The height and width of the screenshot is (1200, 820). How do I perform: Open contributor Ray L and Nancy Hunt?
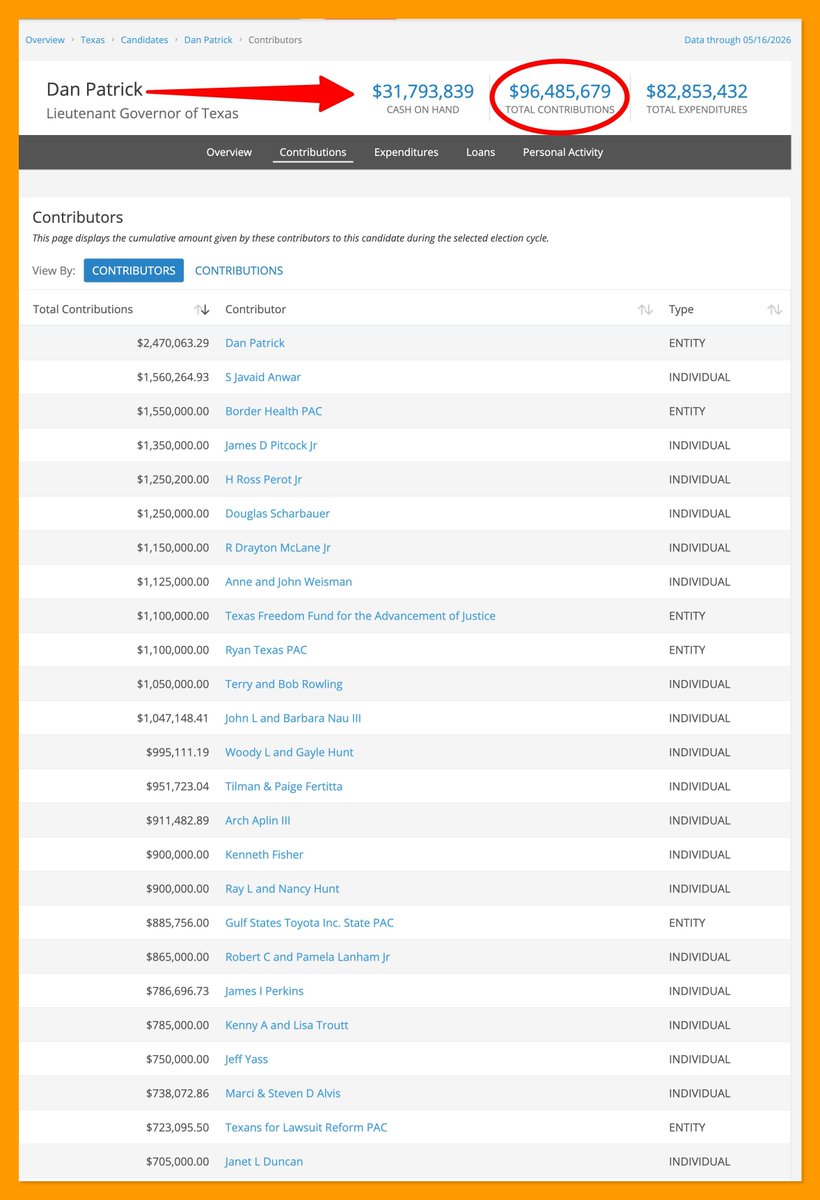(282, 888)
